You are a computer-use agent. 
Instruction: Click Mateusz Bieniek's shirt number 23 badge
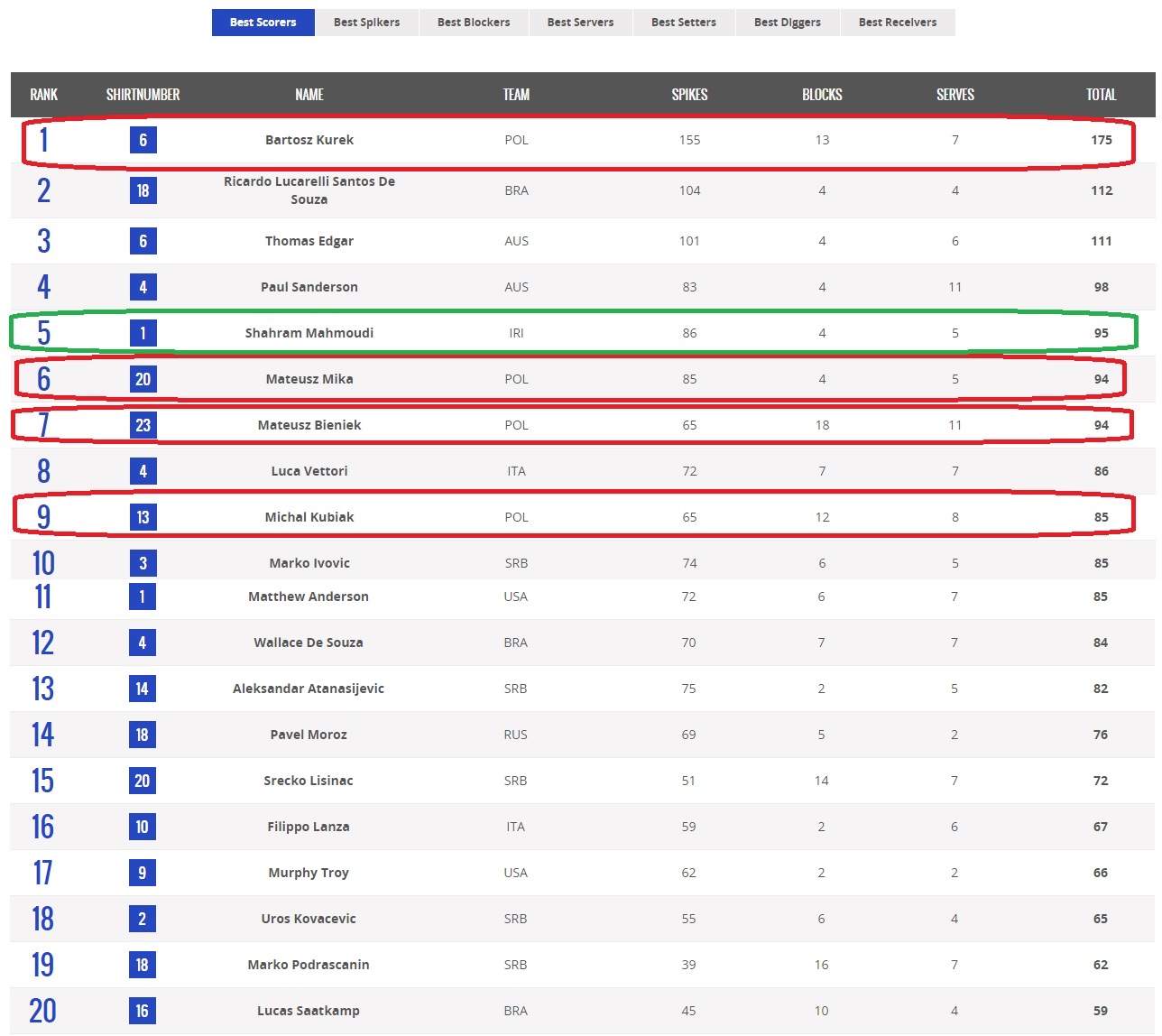tap(143, 425)
